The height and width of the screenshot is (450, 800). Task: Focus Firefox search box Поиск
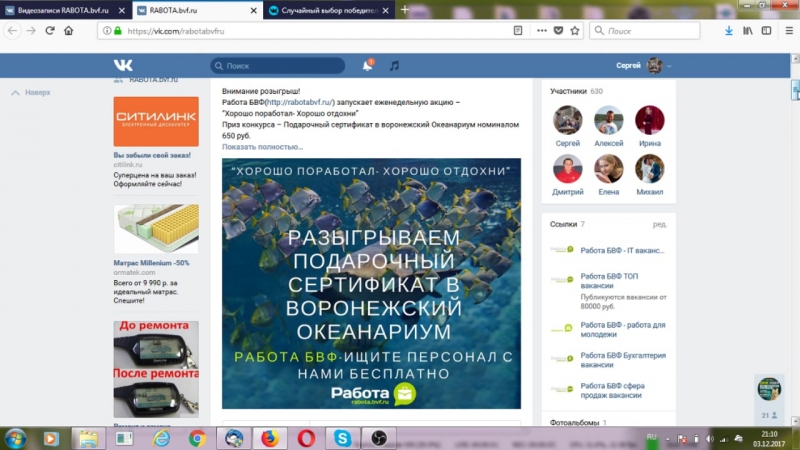coord(644,31)
